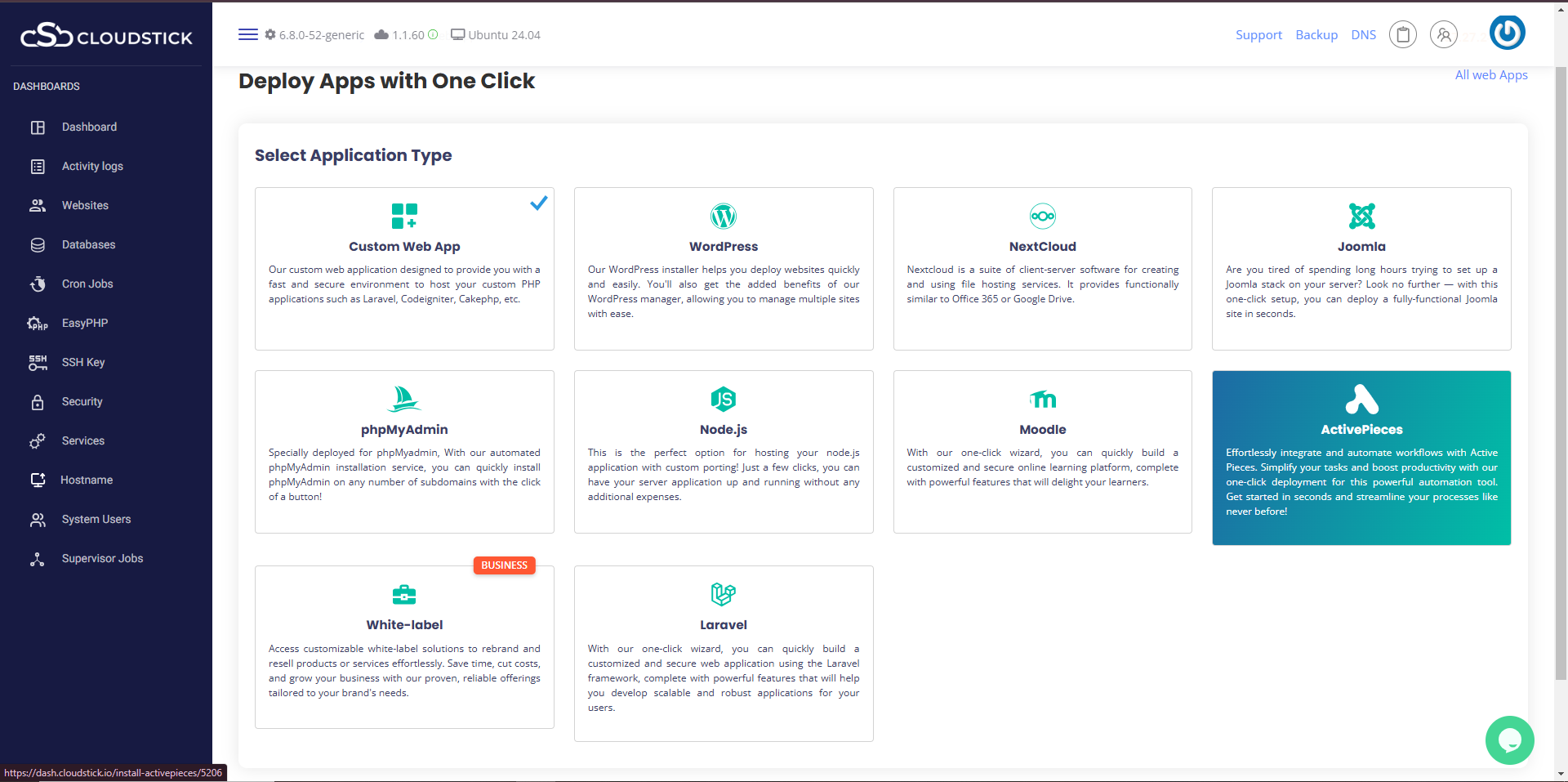Click the Laravel logo icon
Screen dimensions: 1568x782
click(723, 594)
